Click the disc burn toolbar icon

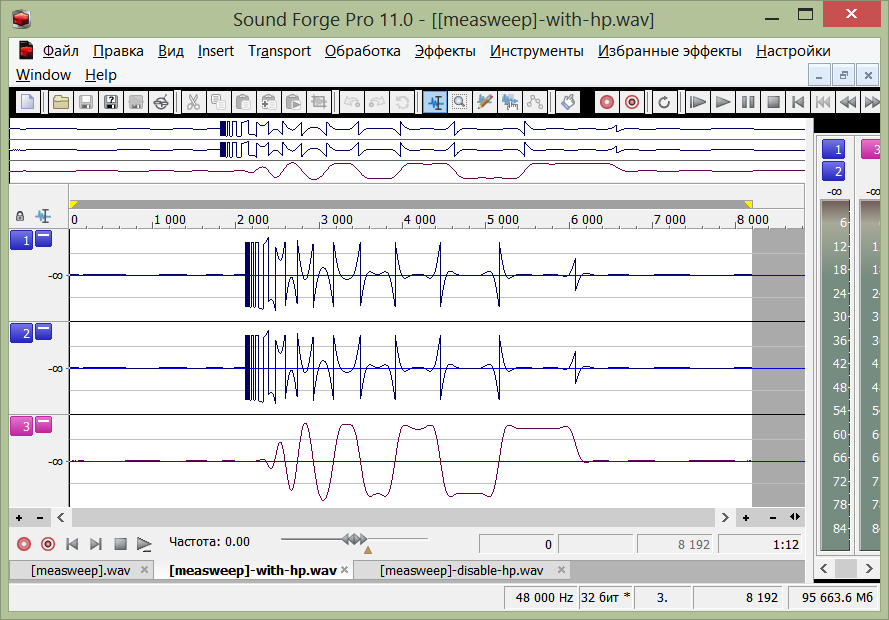tap(161, 103)
